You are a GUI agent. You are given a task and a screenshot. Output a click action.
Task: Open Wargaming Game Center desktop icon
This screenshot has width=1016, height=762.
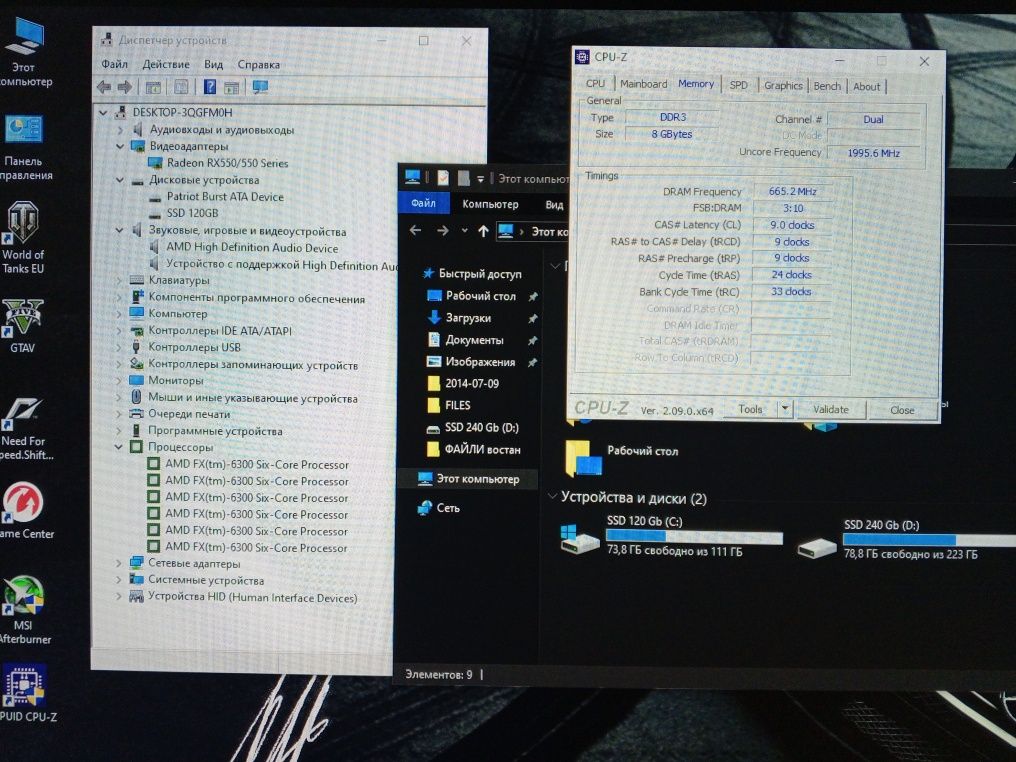(25, 511)
